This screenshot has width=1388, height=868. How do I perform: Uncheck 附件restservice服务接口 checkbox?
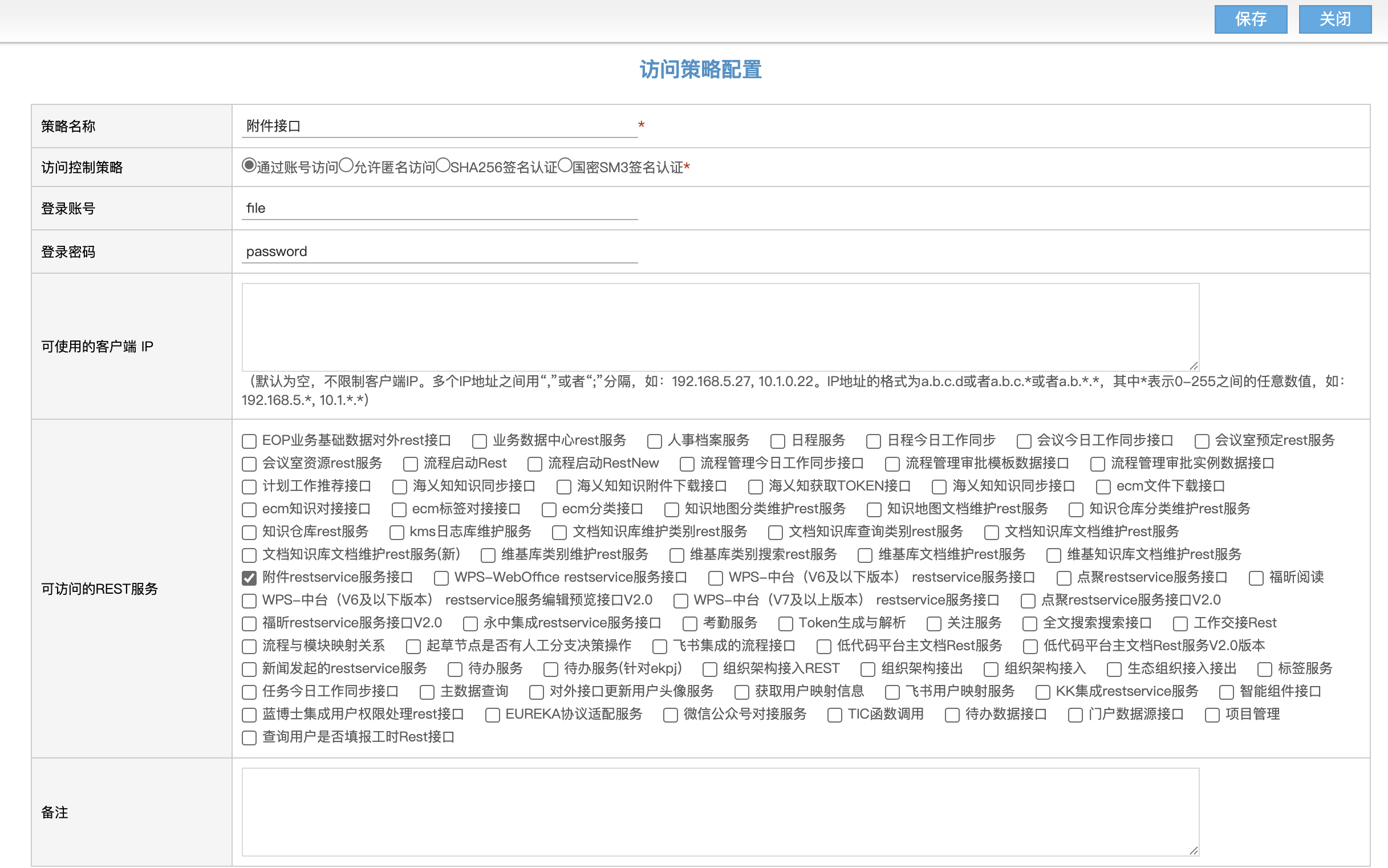[x=249, y=578]
